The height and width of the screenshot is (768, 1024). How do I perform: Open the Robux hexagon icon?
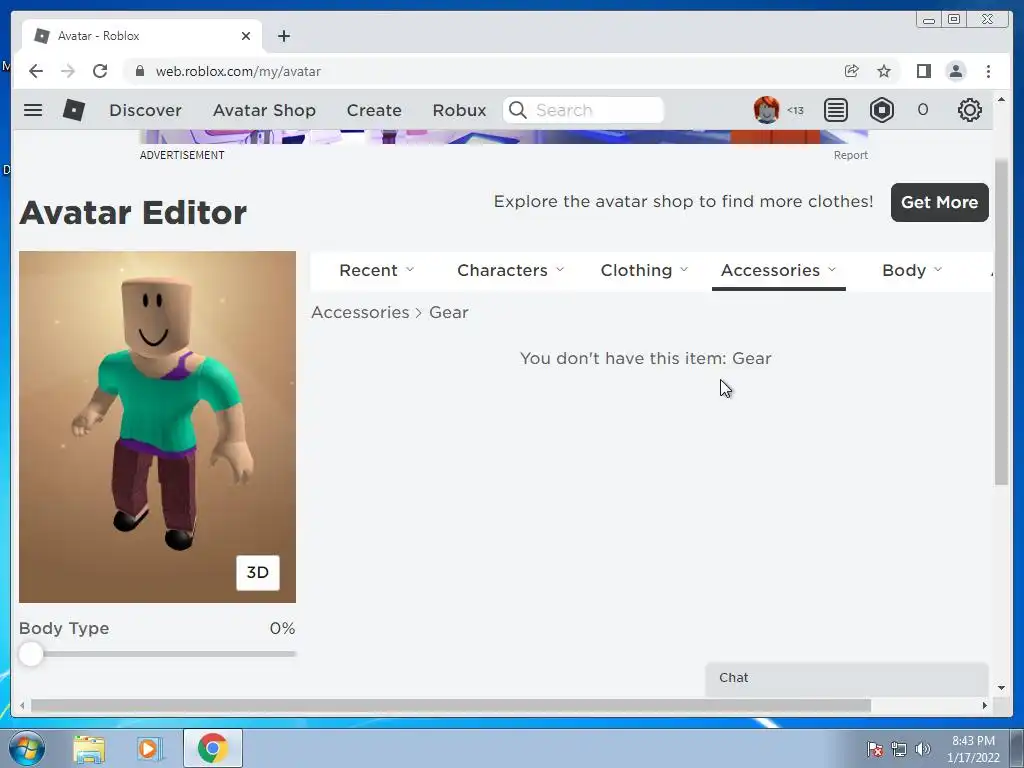882,110
